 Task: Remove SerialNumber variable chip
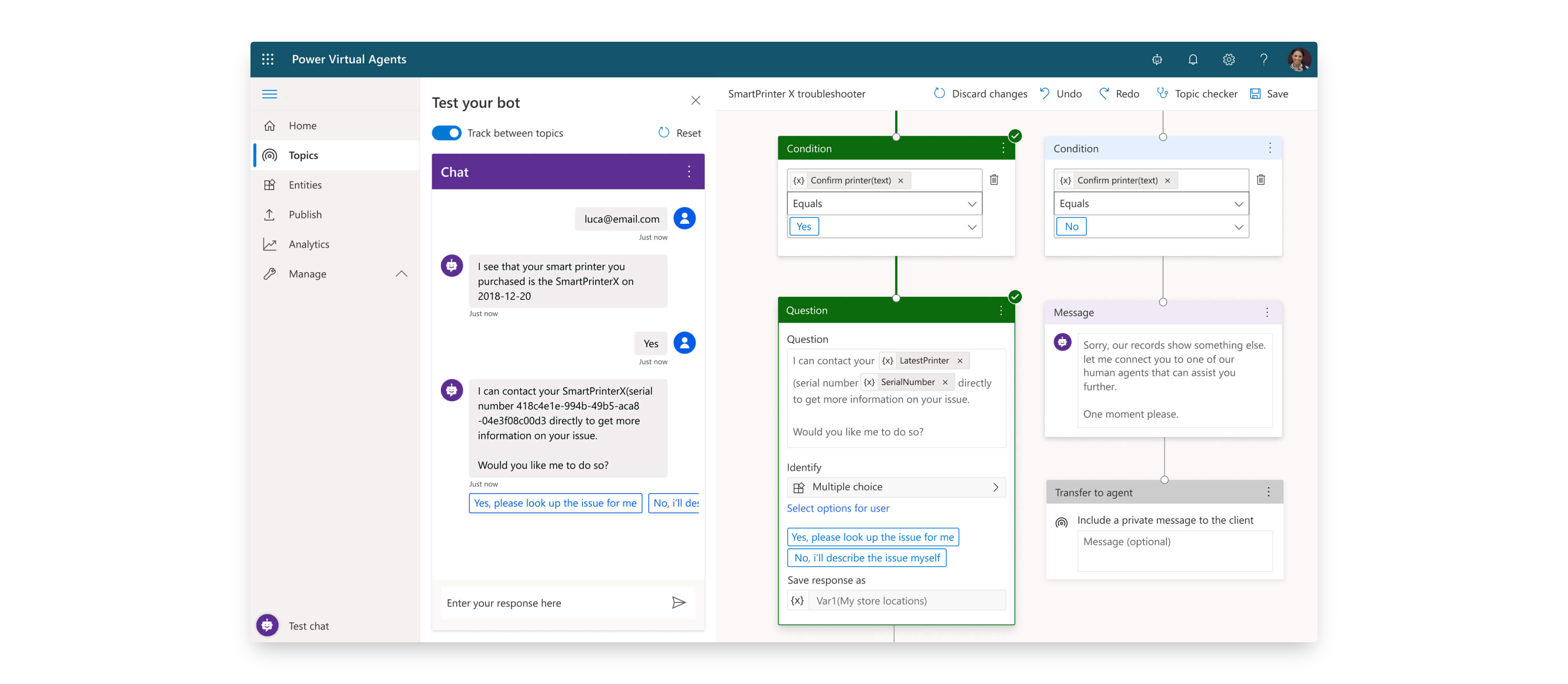(x=945, y=383)
